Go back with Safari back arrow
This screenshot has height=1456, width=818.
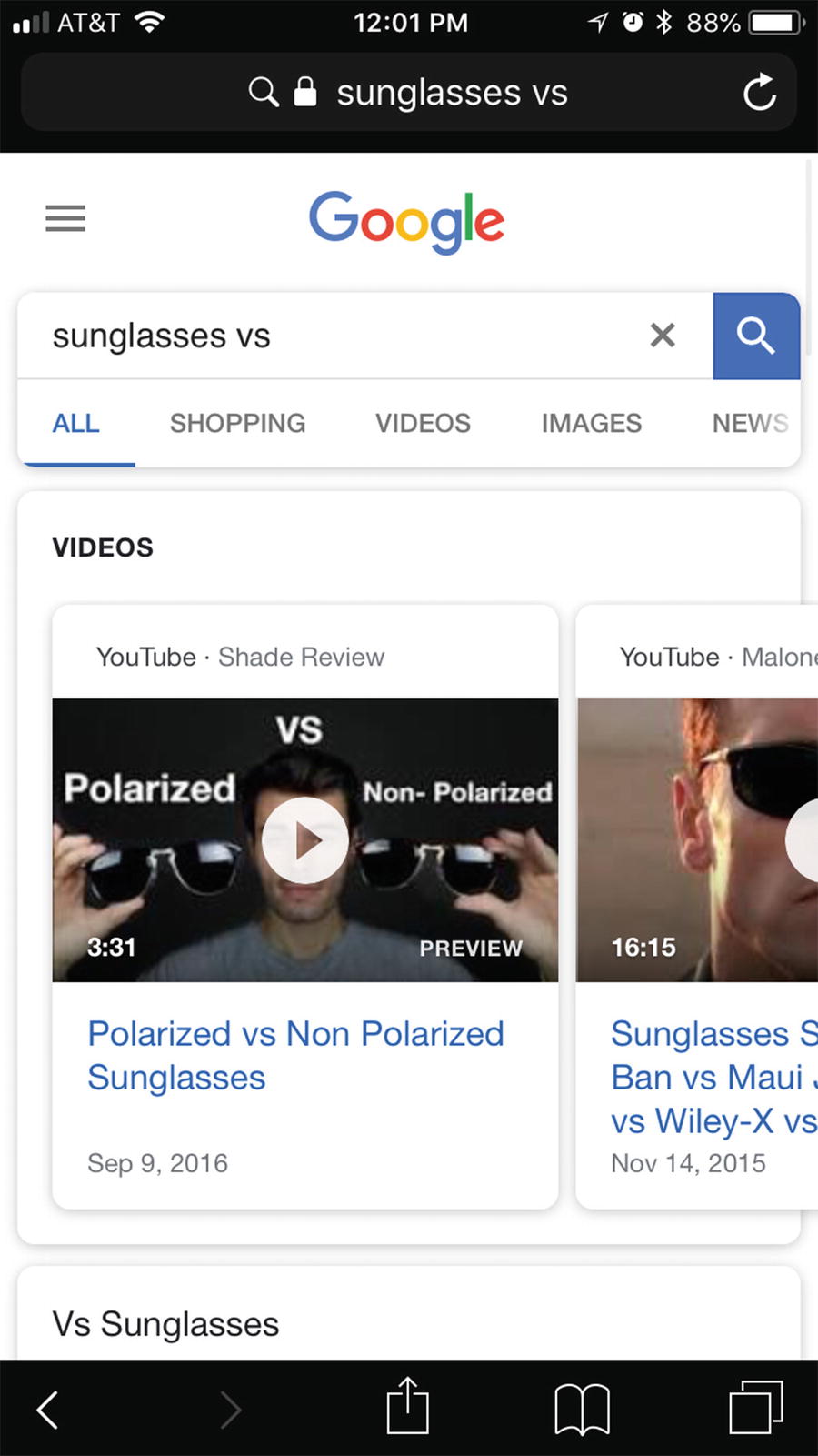tap(47, 1410)
